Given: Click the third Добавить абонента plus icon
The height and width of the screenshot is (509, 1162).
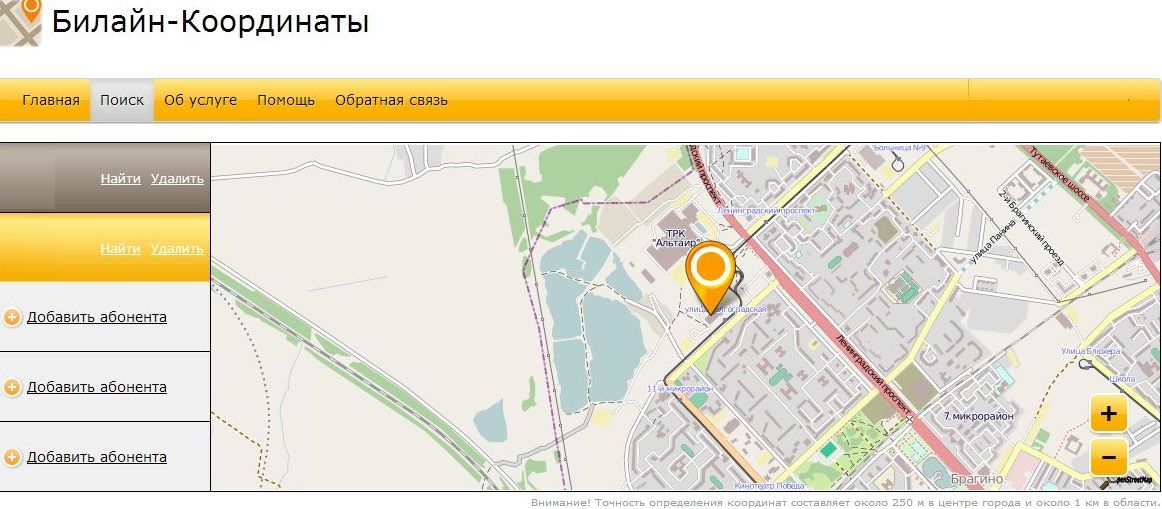Looking at the screenshot, I should click(12, 458).
